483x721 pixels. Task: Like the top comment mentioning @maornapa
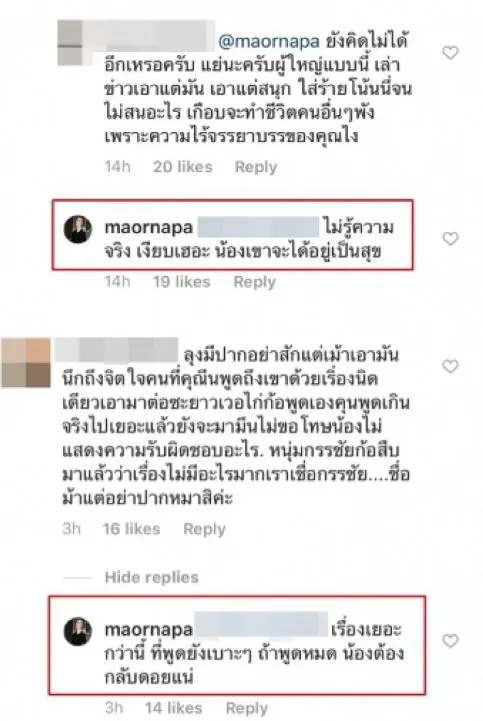[450, 53]
